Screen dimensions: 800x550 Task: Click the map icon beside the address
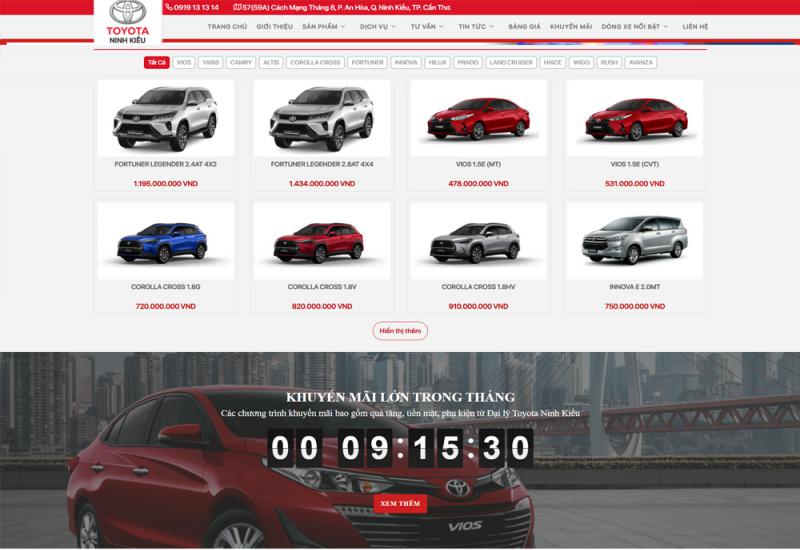pyautogui.click(x=236, y=7)
